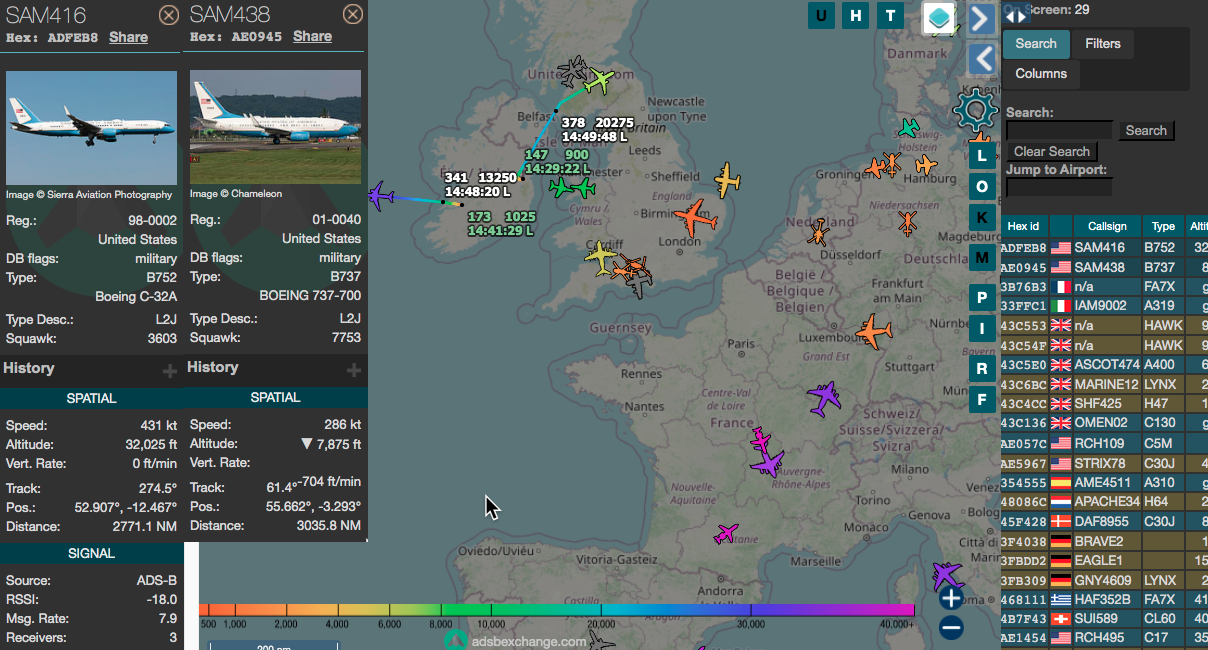Toggle the P map button
Image resolution: width=1208 pixels, height=650 pixels.
click(x=982, y=298)
